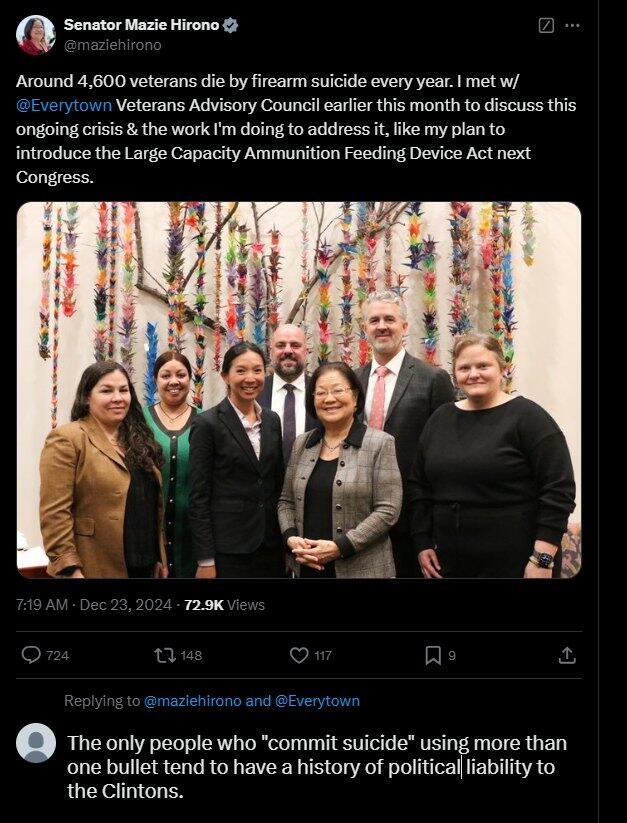627x823 pixels.
Task: Open the @maziehirono handle under the display name
Action: 112,45
